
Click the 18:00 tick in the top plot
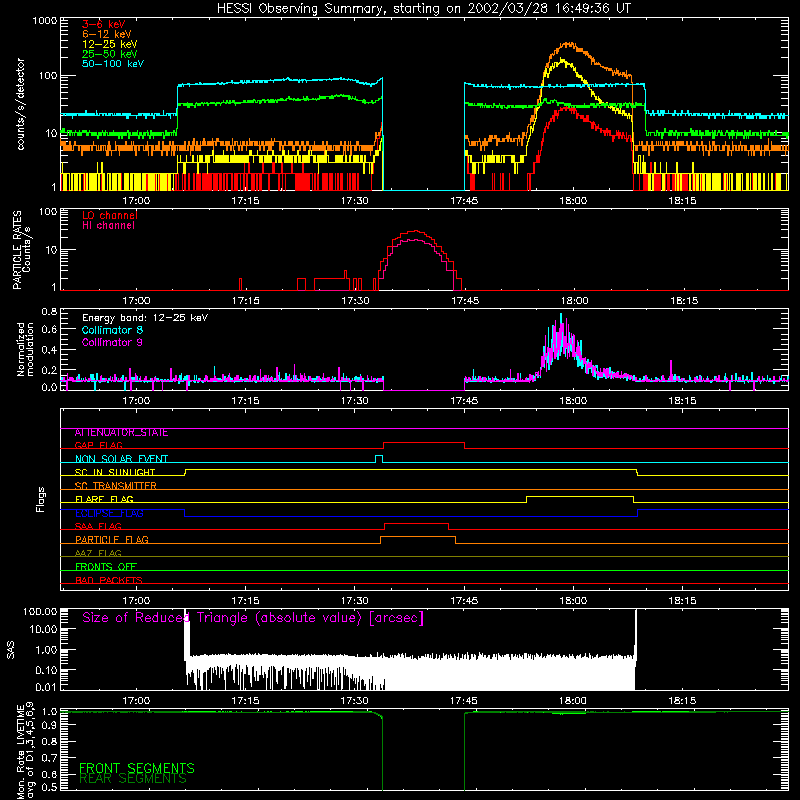(x=573, y=201)
